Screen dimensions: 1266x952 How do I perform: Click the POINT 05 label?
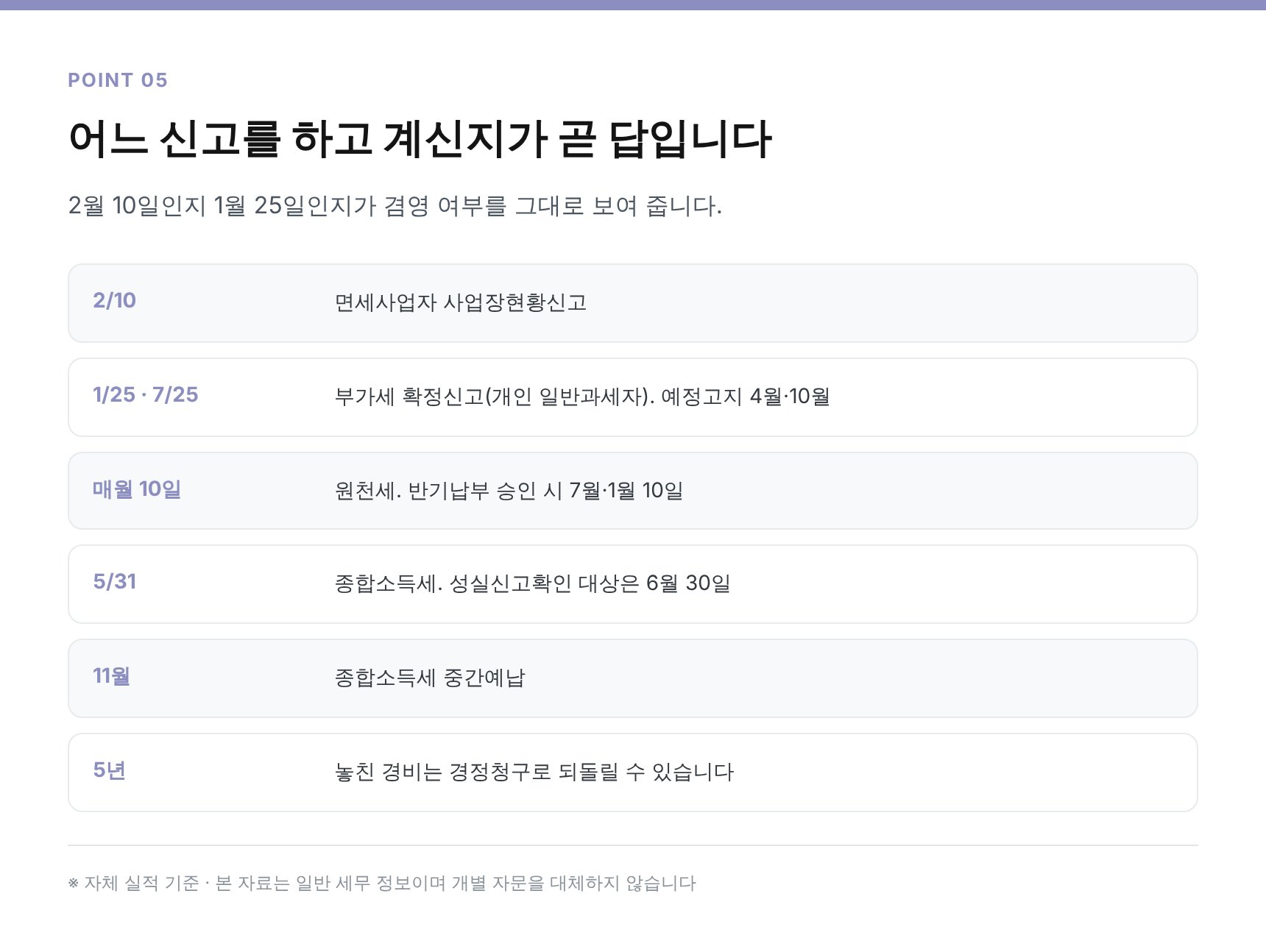click(118, 80)
